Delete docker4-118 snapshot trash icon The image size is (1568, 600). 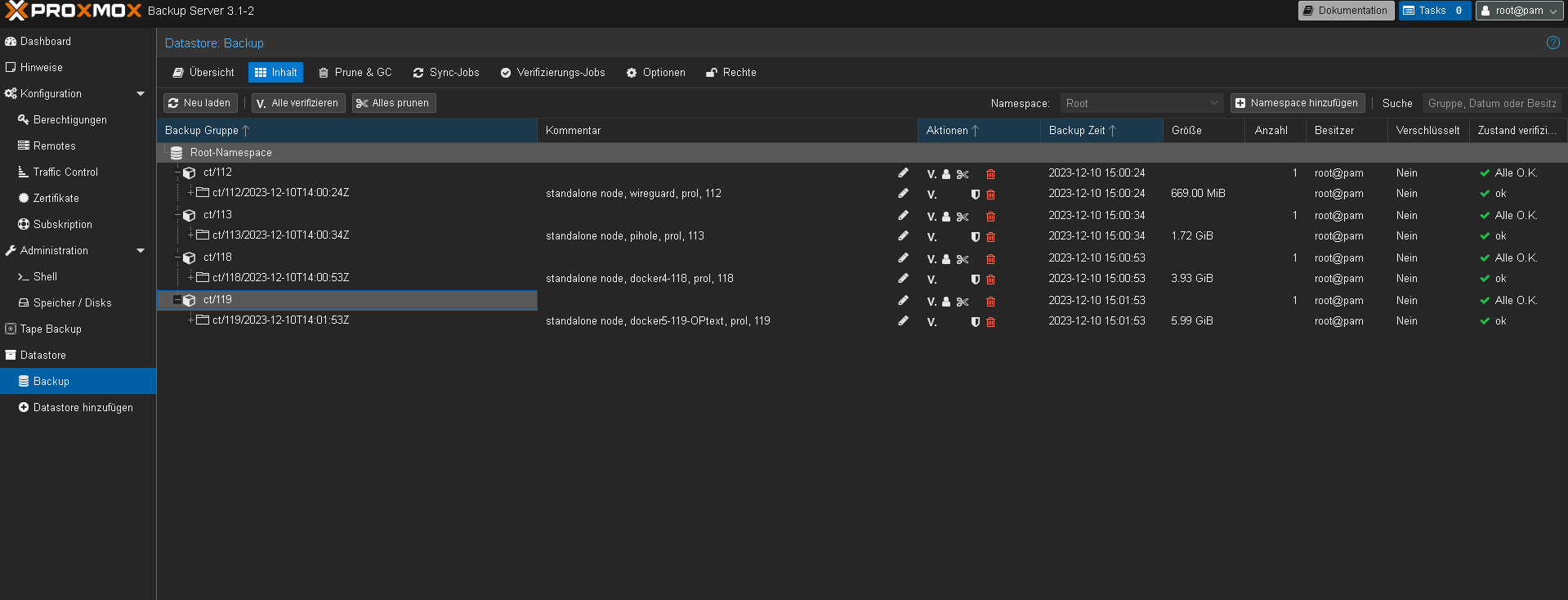point(990,280)
